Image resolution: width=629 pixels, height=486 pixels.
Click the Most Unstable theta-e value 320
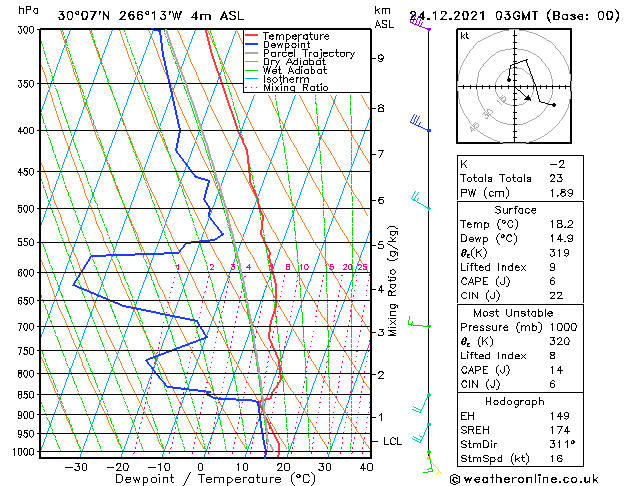(x=560, y=341)
